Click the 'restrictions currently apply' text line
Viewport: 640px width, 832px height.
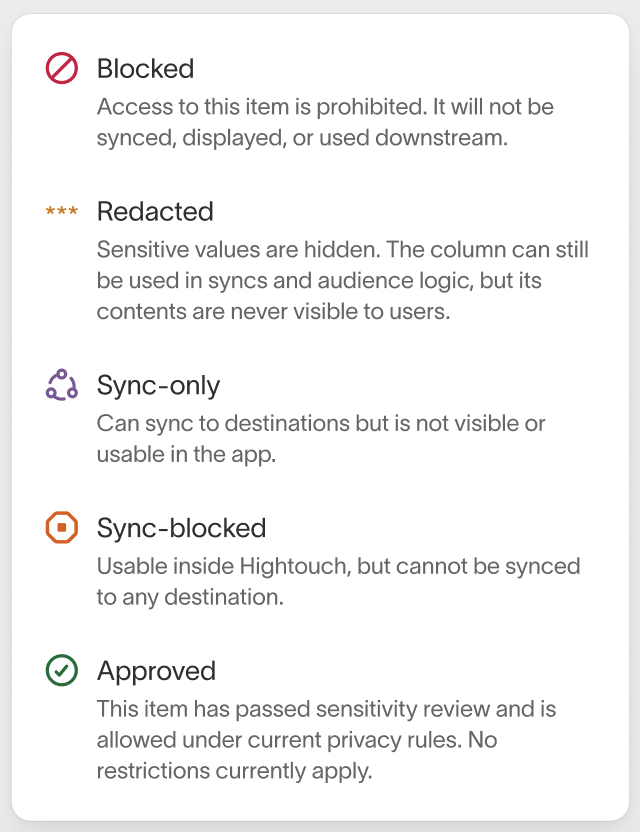pos(235,771)
